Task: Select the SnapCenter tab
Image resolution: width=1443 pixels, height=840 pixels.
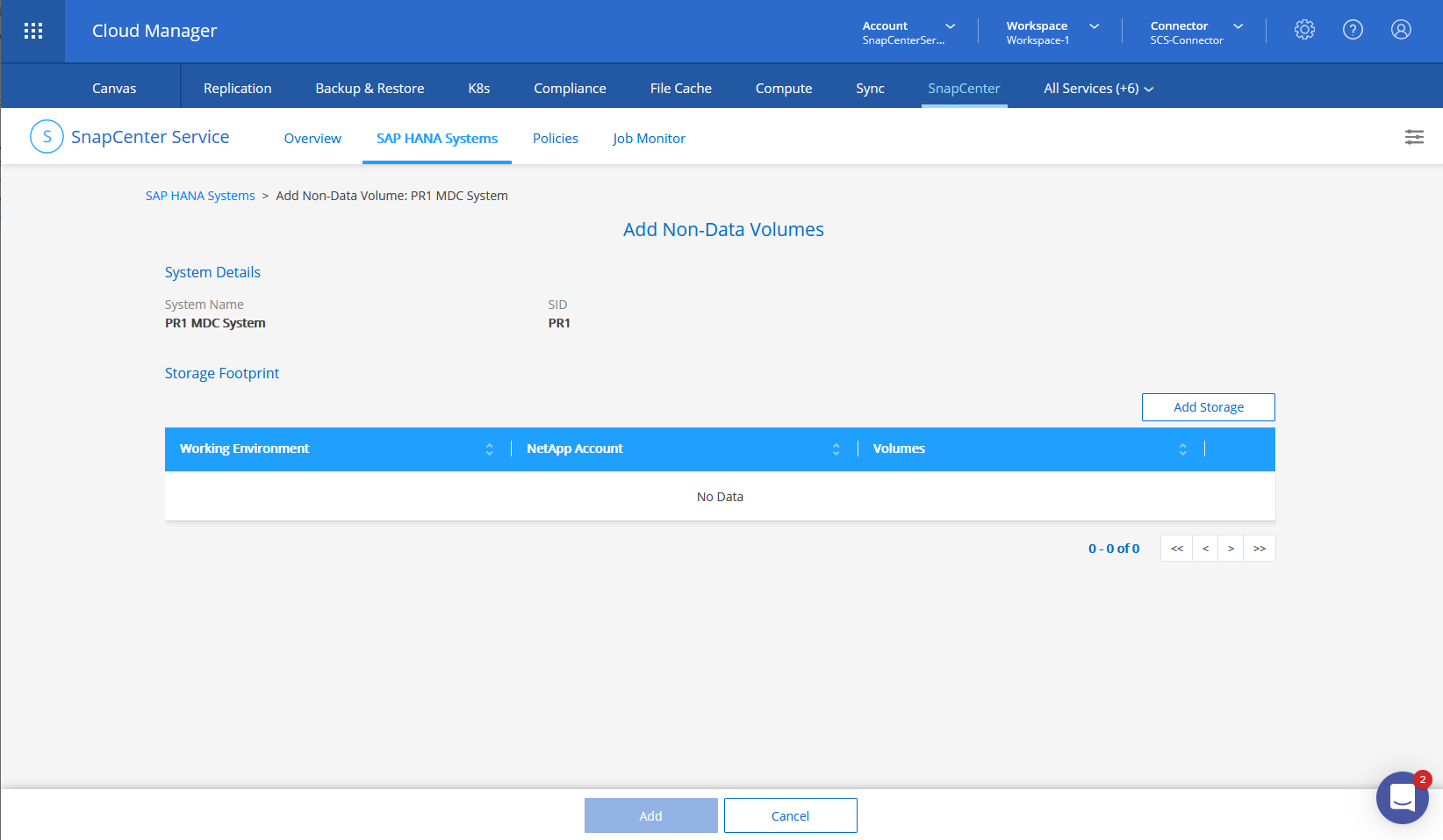Action: [964, 89]
